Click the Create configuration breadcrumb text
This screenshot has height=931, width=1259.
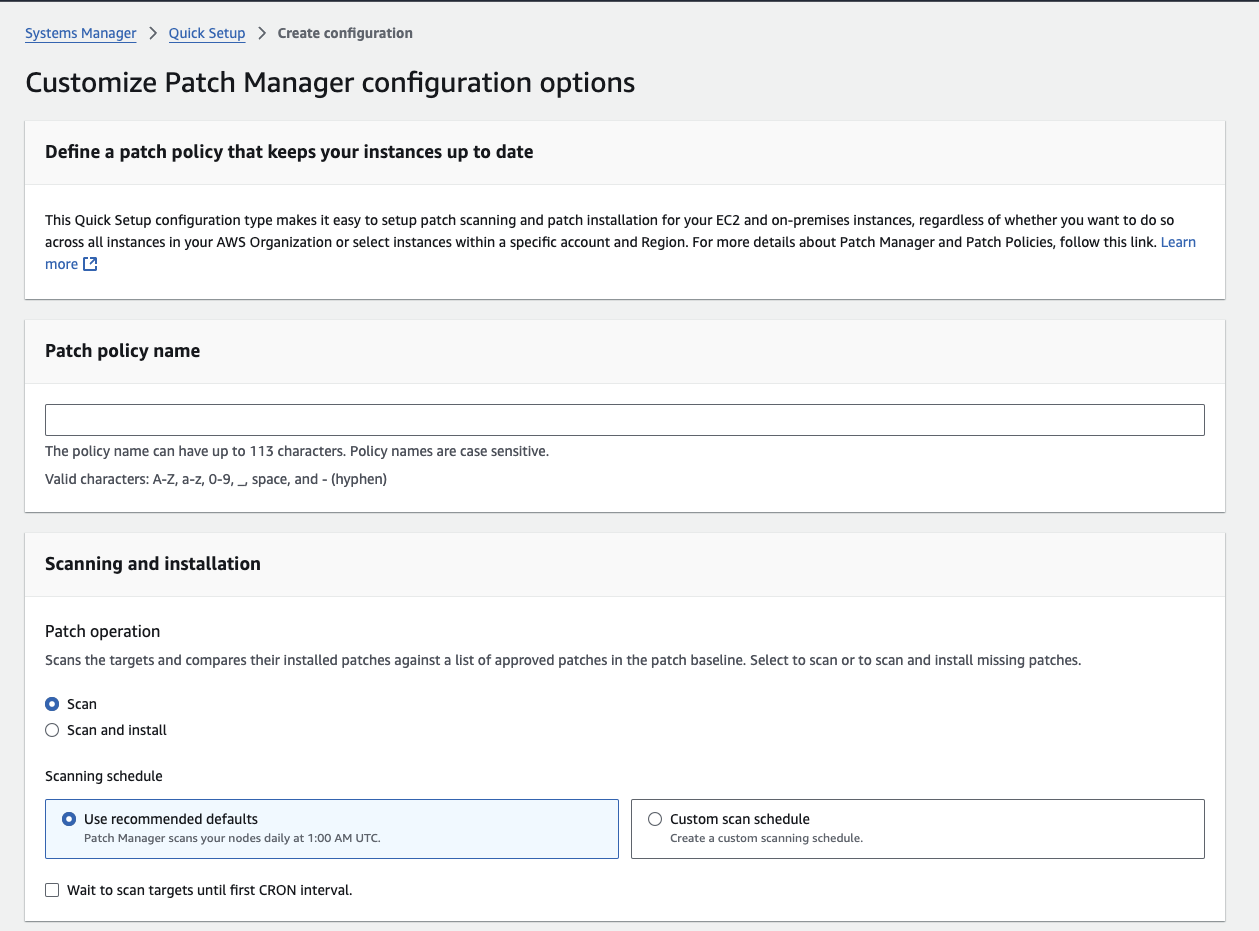345,33
